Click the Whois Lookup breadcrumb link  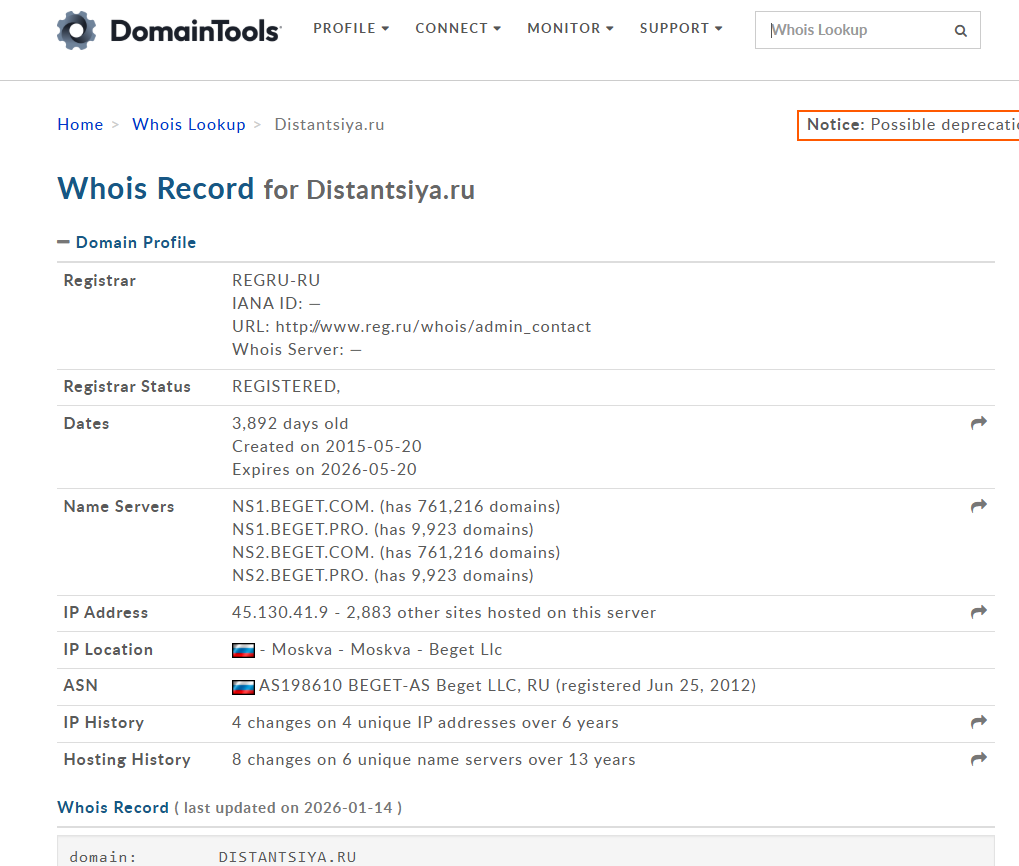[x=188, y=124]
